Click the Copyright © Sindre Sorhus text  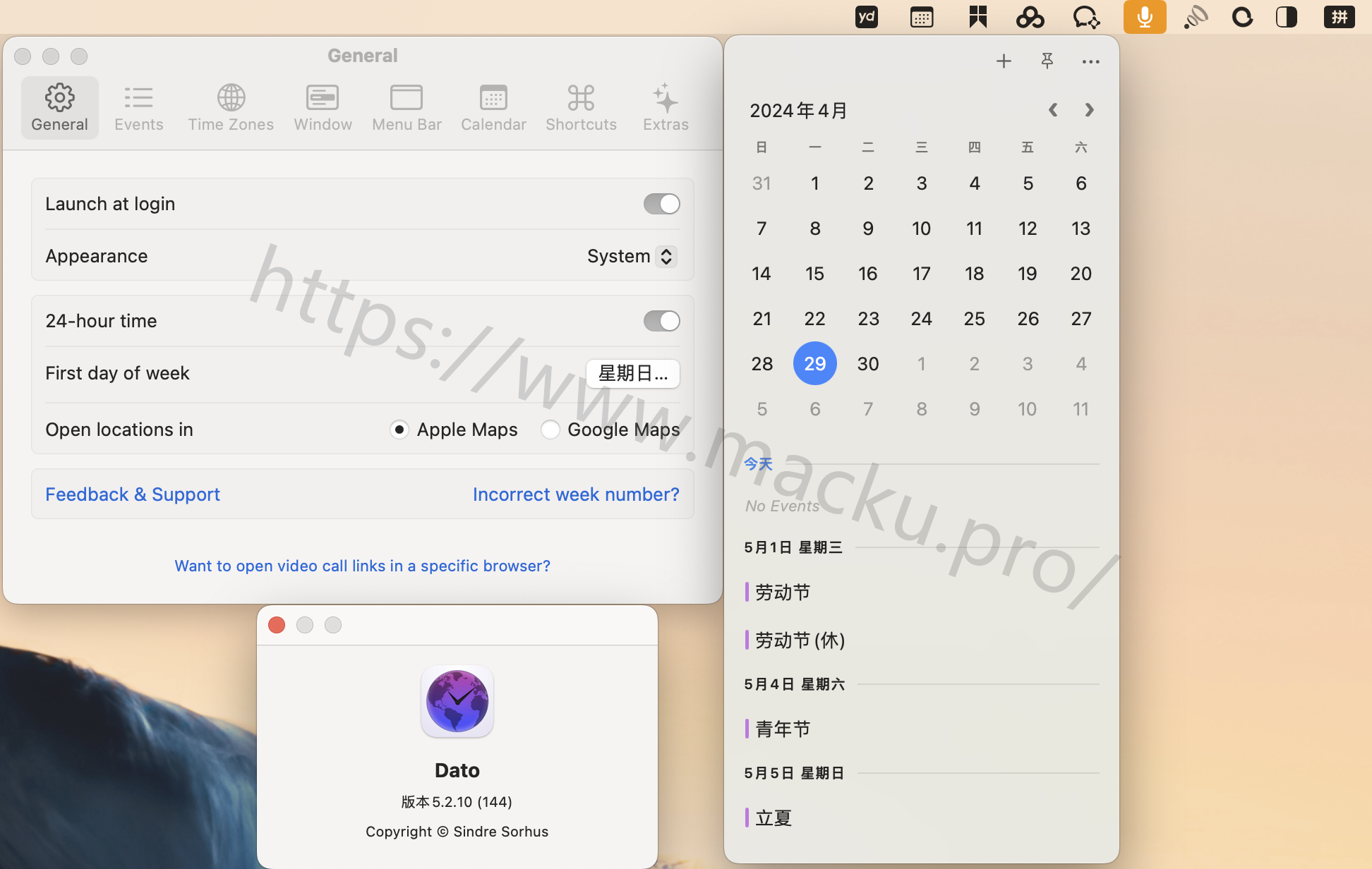457,832
